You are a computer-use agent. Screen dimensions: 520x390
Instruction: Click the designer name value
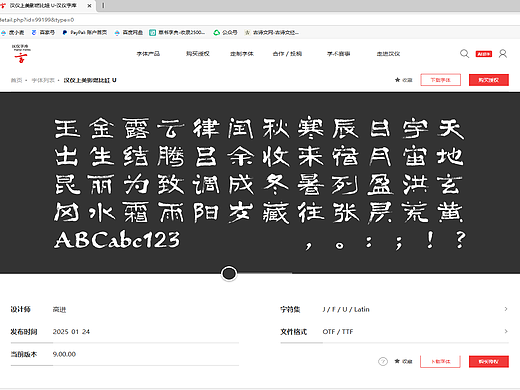59,310
